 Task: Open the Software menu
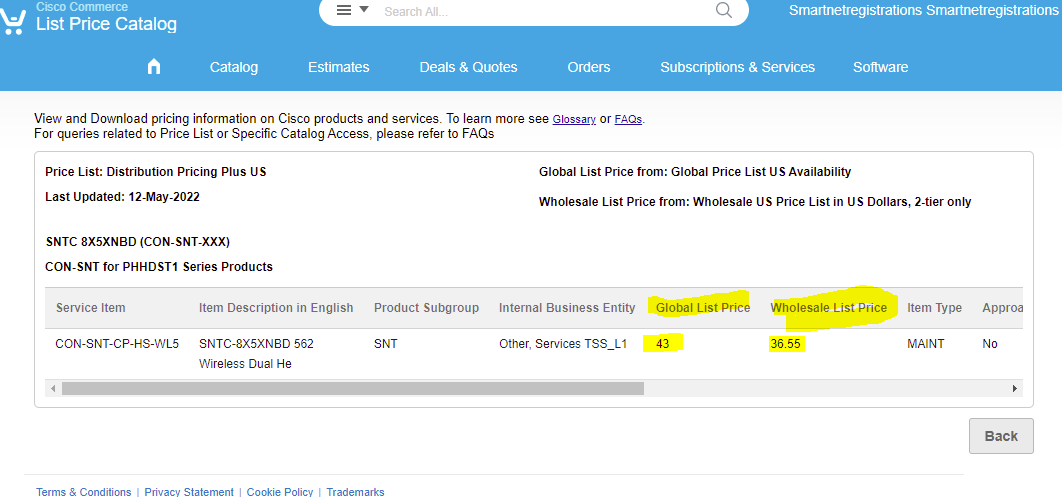click(x=880, y=67)
